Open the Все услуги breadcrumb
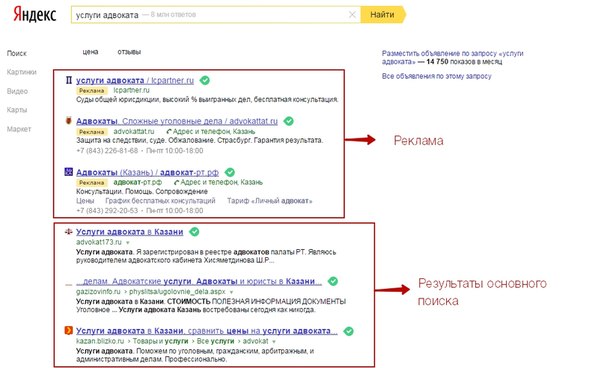 pyautogui.click(x=215, y=341)
